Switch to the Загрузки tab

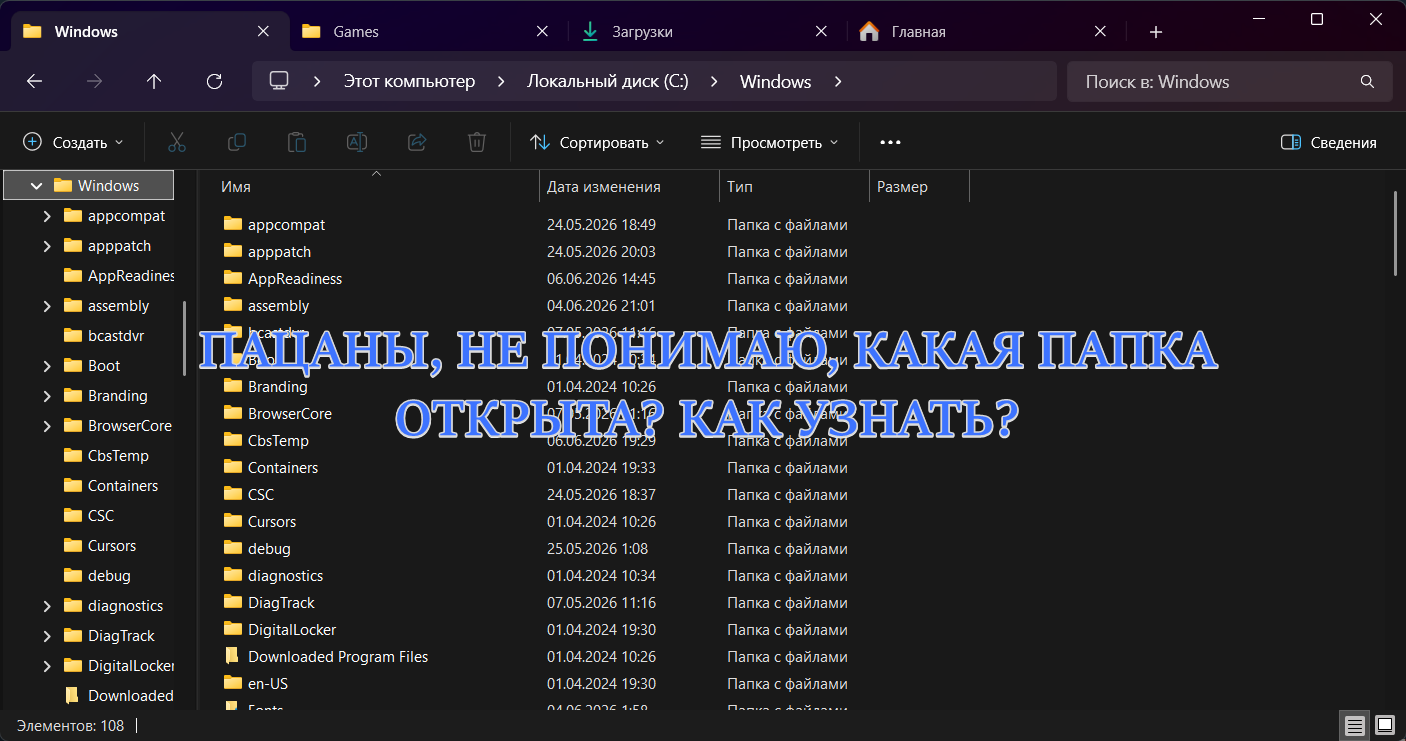click(x=706, y=31)
